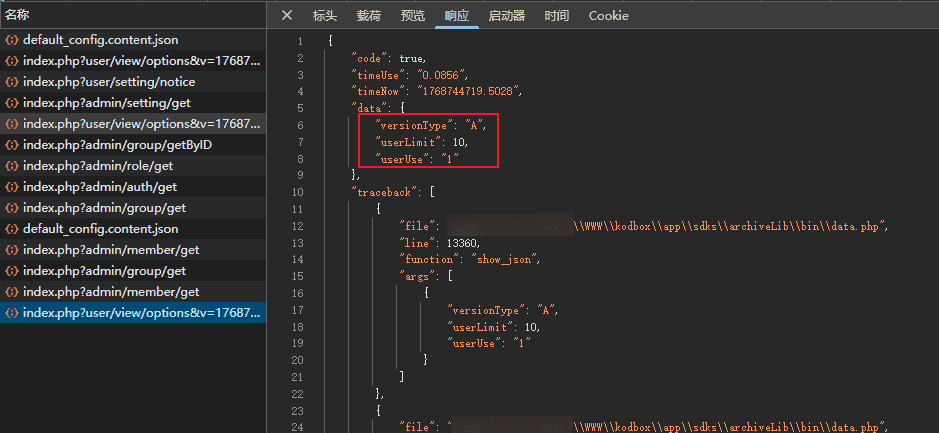This screenshot has width=939, height=433.
Task: Select the gray highlighted user/view/options request
Action: 140,124
